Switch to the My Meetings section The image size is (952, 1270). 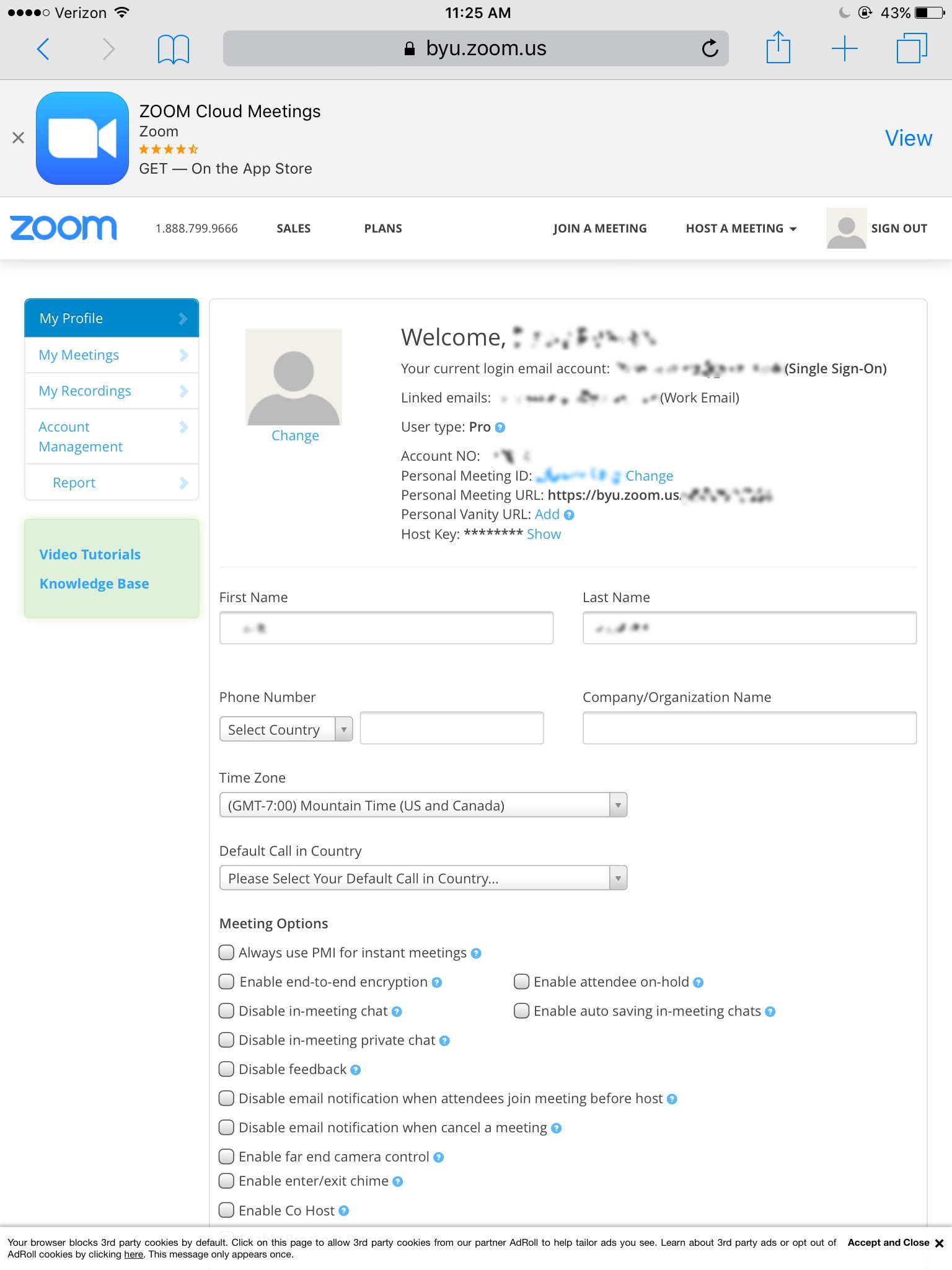point(79,355)
